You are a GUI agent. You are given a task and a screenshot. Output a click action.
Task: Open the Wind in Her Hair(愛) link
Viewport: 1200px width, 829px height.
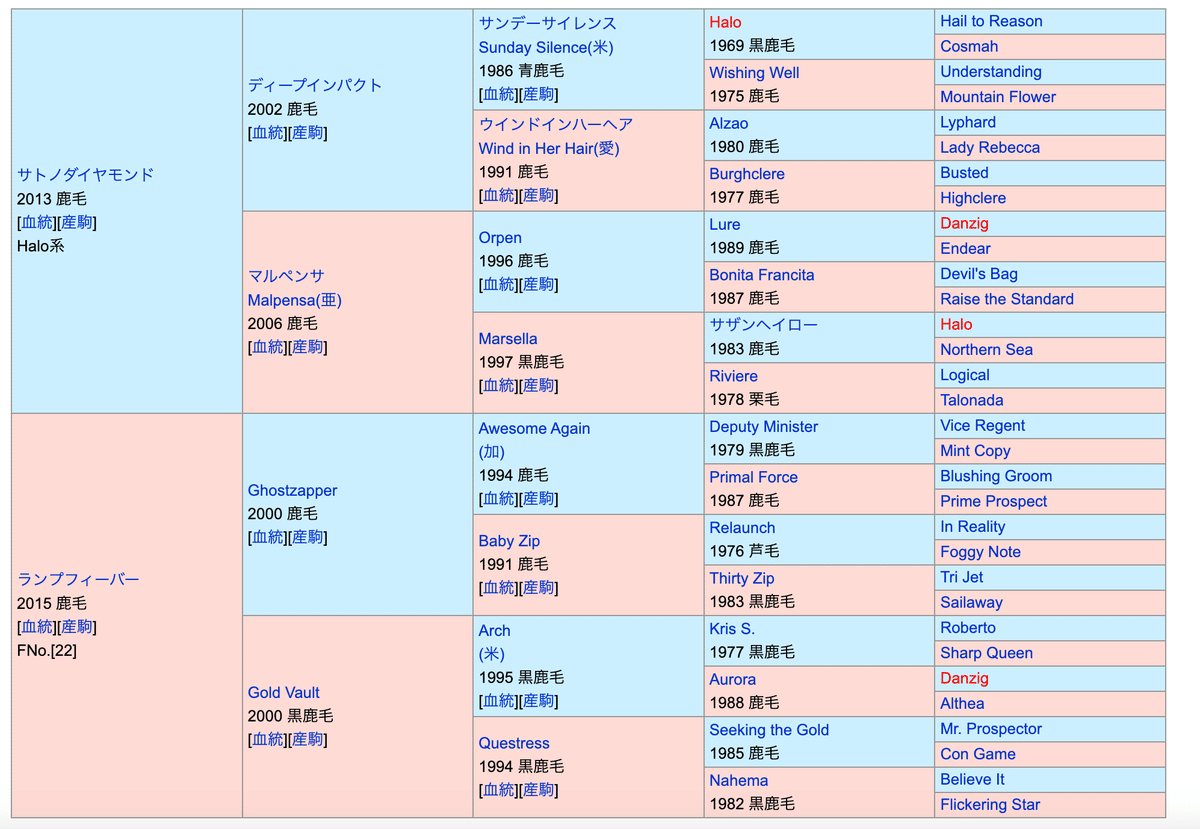(x=548, y=148)
